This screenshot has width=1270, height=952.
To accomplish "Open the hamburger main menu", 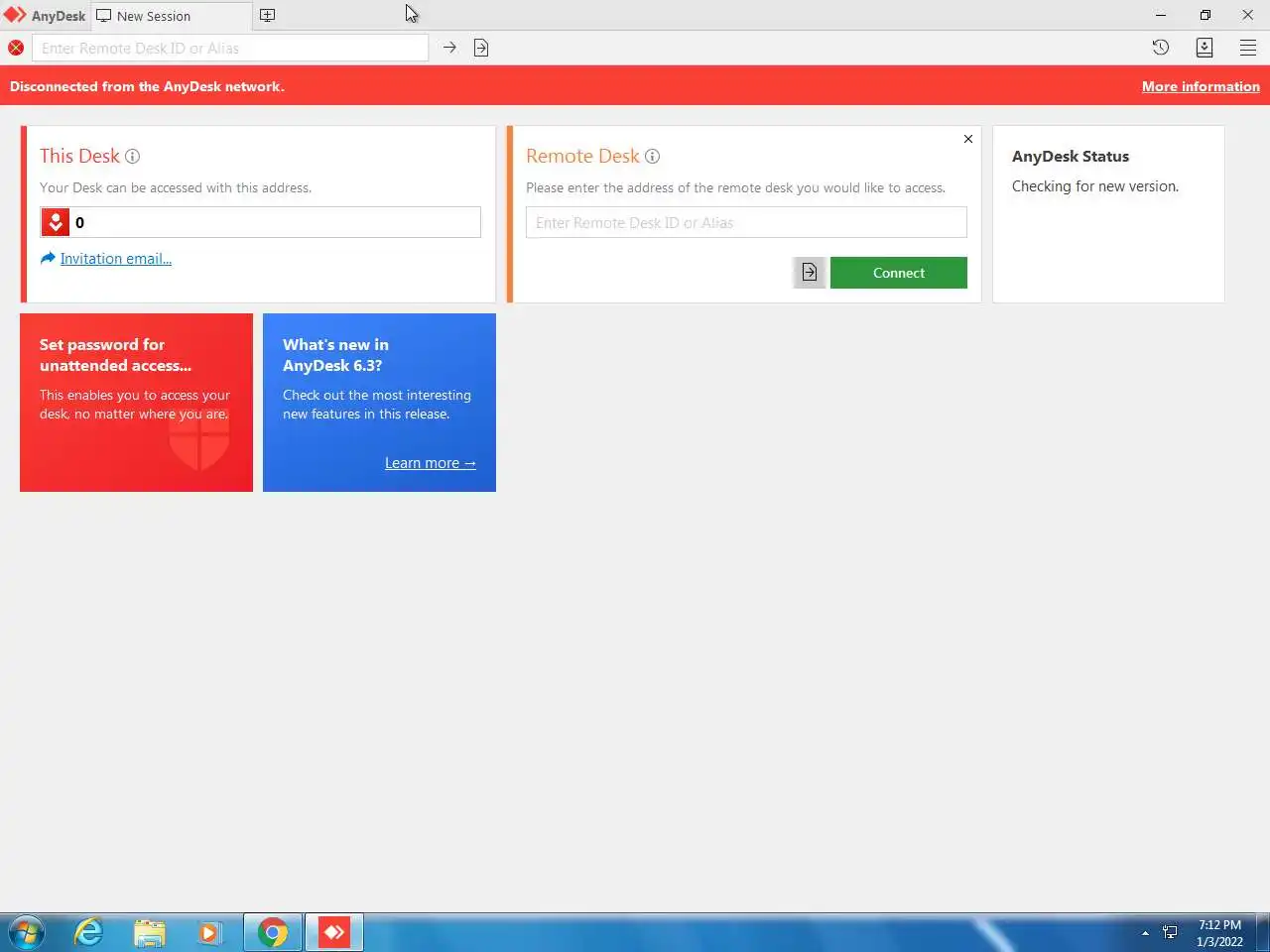I will pyautogui.click(x=1248, y=48).
